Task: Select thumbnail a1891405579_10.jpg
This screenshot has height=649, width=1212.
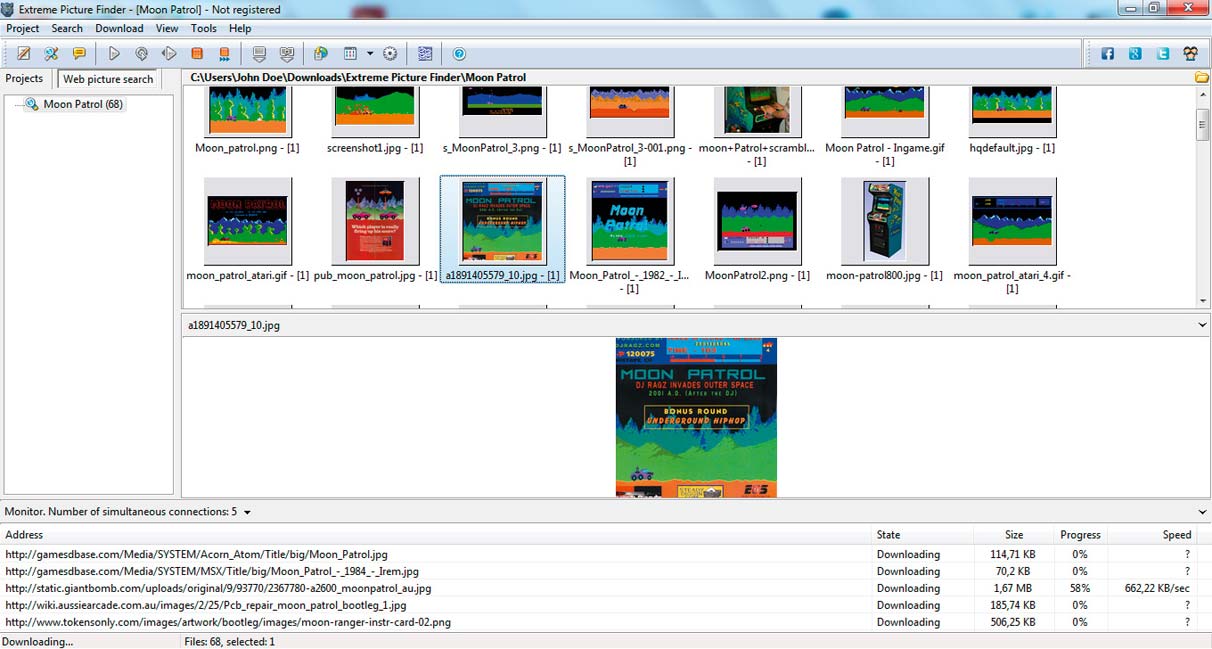Action: click(x=502, y=229)
